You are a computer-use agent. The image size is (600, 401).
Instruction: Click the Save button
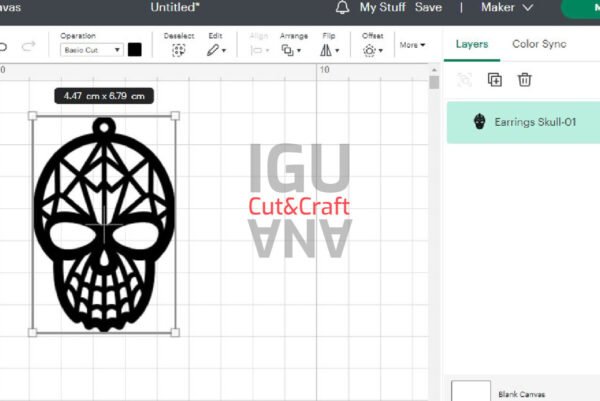[x=428, y=8]
